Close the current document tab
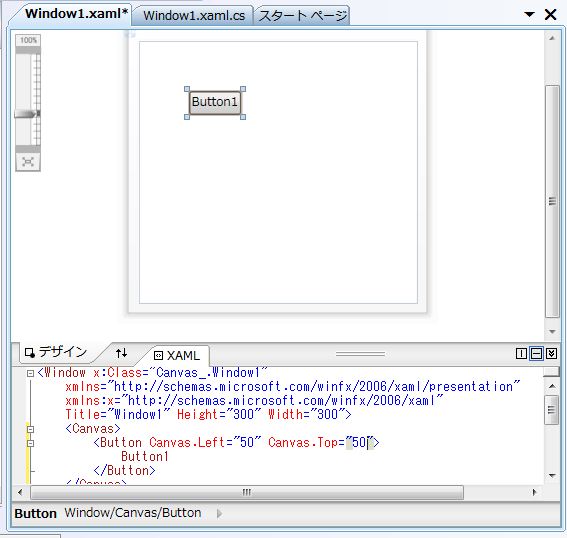The width and height of the screenshot is (567, 538). (x=550, y=14)
